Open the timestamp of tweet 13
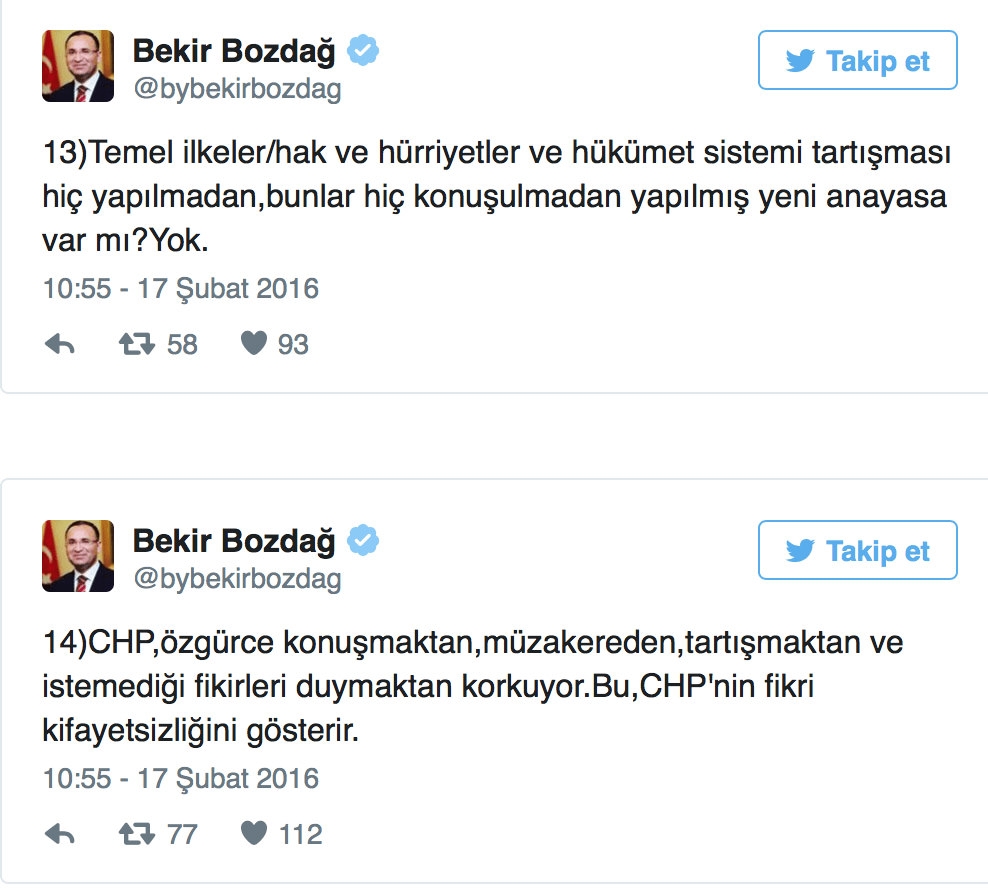This screenshot has height=888, width=988. [179, 288]
